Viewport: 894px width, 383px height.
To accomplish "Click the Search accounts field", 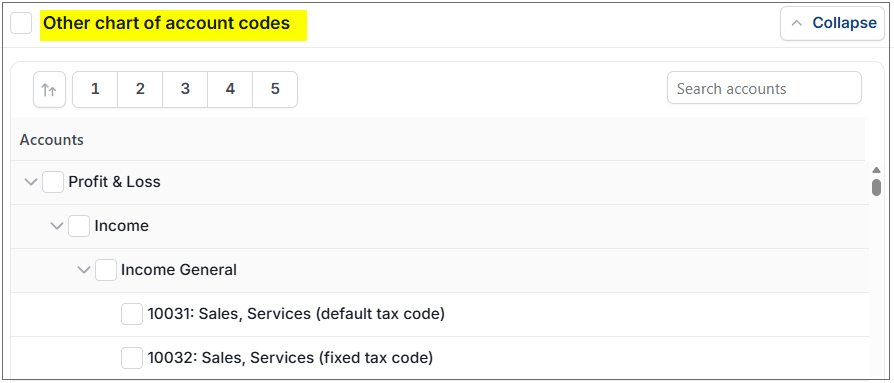I will [764, 88].
